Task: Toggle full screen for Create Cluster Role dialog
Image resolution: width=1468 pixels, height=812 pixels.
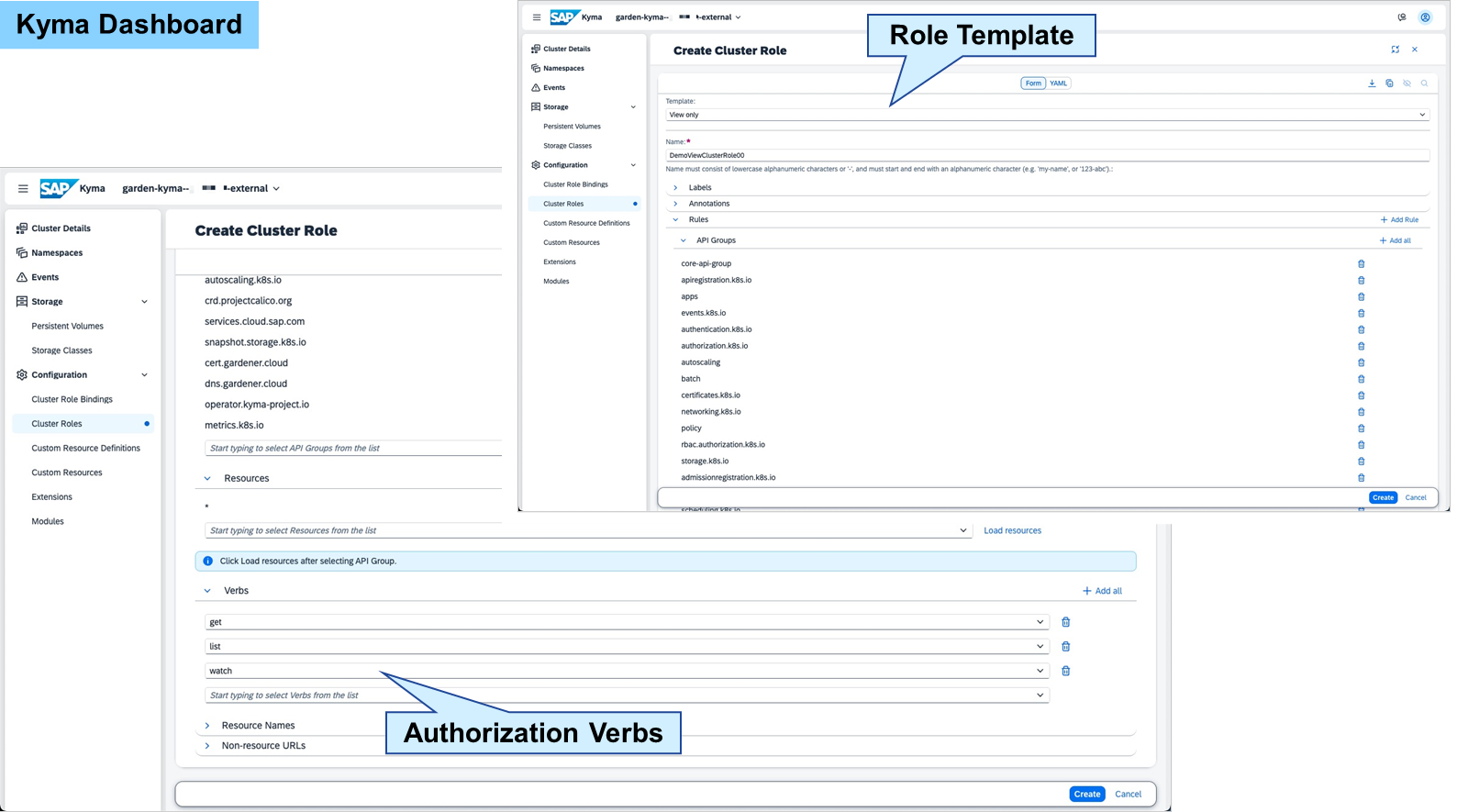Action: pos(1396,50)
